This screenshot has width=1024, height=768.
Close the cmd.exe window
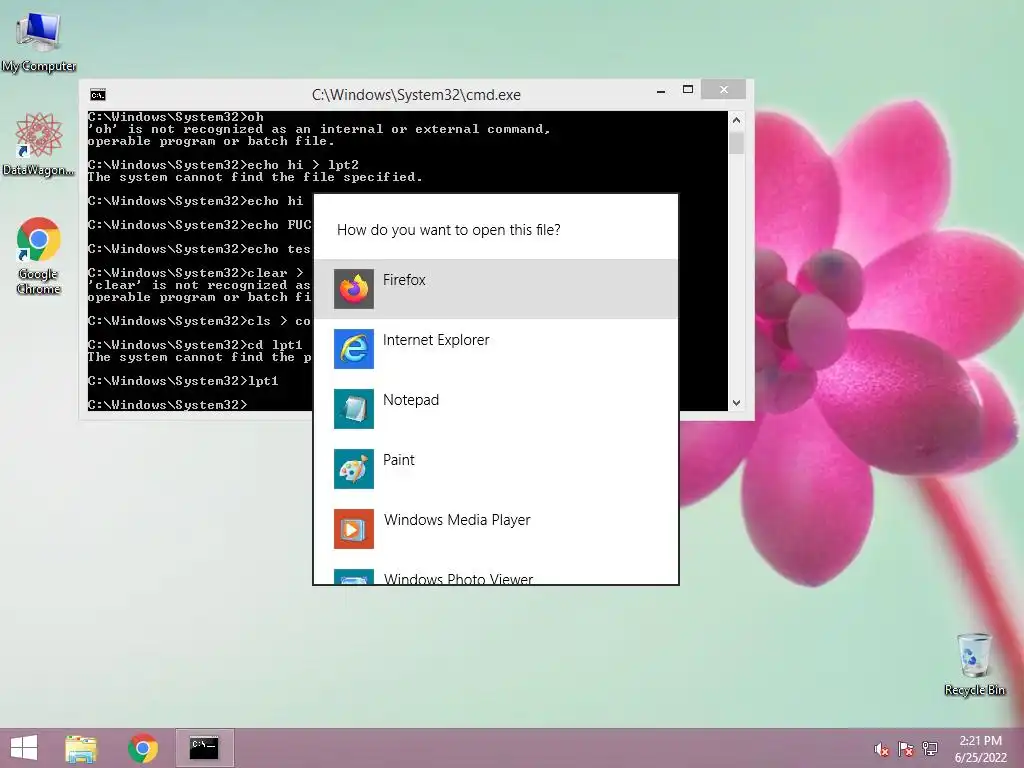pyautogui.click(x=724, y=89)
